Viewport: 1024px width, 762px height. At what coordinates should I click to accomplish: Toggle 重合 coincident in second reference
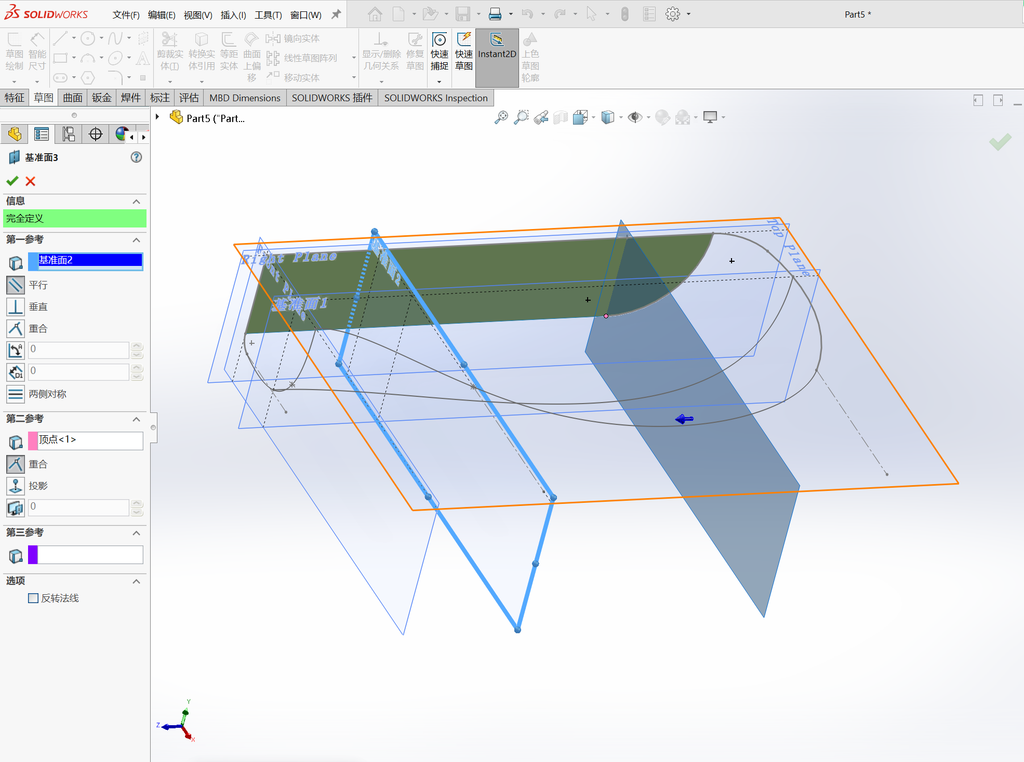point(16,464)
